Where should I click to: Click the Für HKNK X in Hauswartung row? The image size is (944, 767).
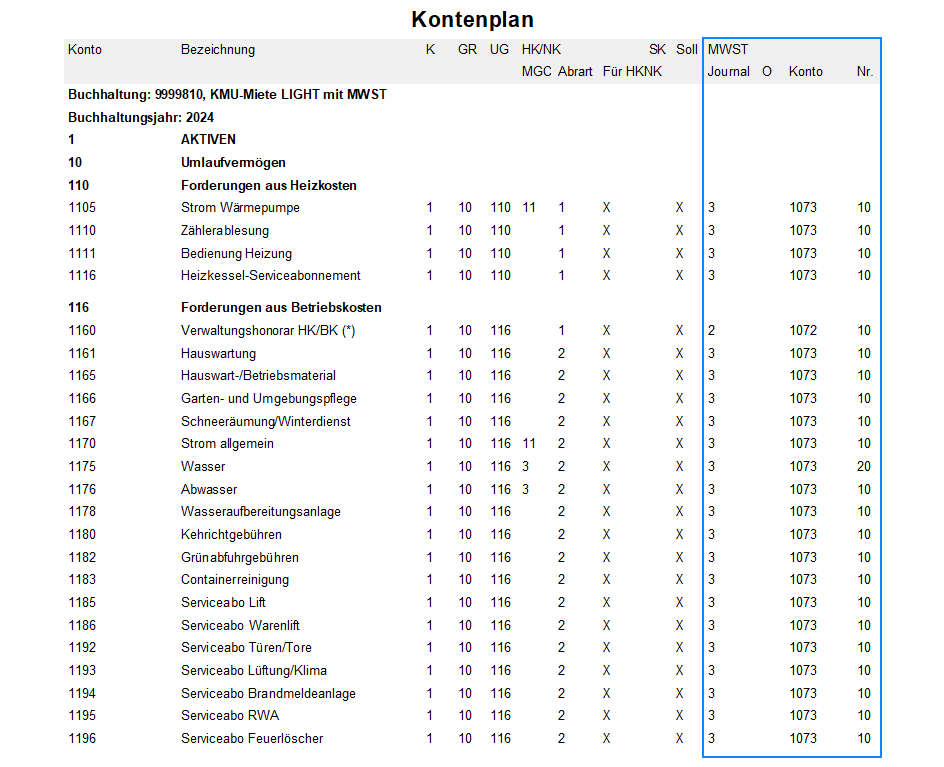(606, 353)
